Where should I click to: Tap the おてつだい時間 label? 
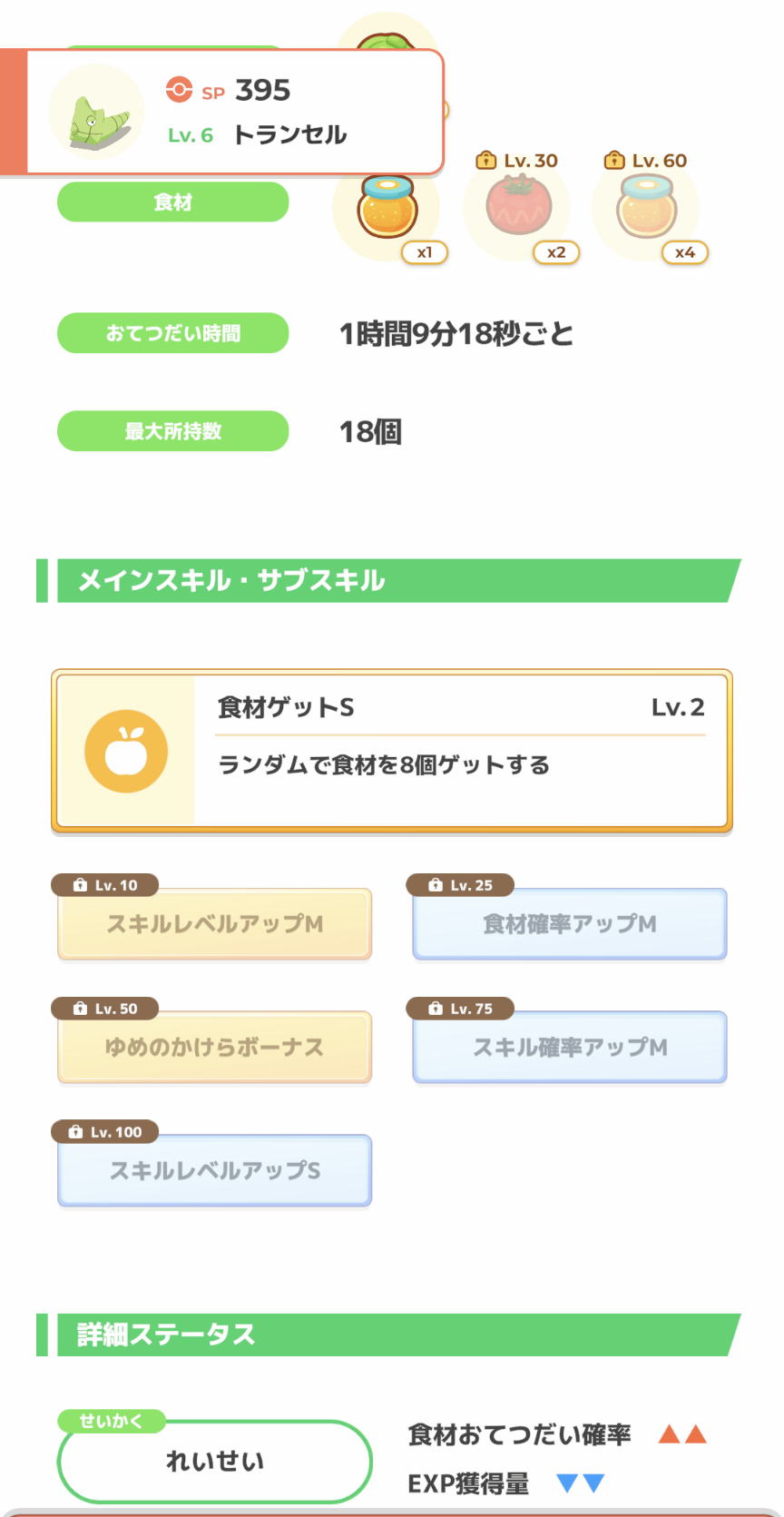click(173, 333)
